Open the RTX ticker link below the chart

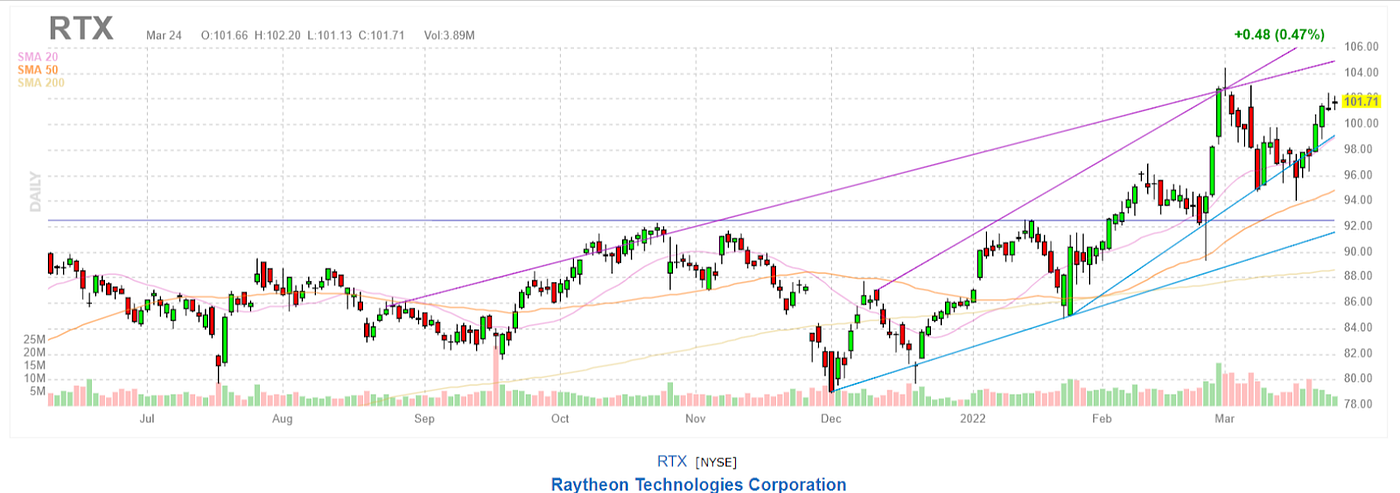point(672,461)
